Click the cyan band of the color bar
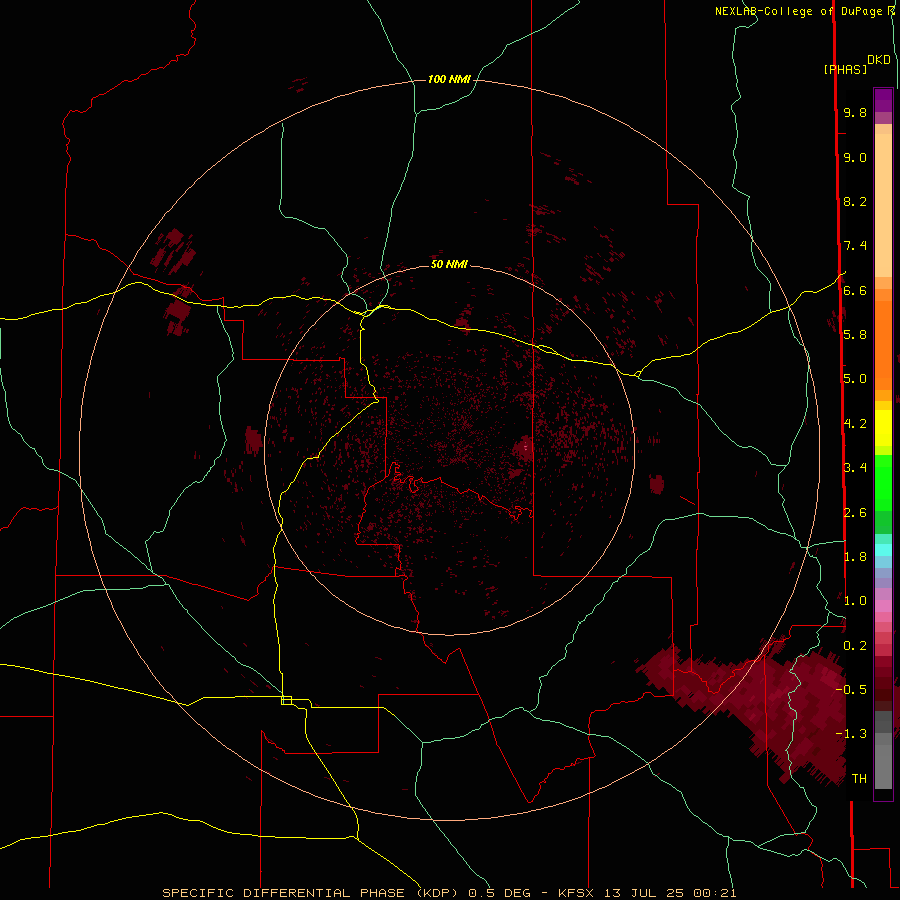Viewport: 900px width, 900px height. (883, 550)
